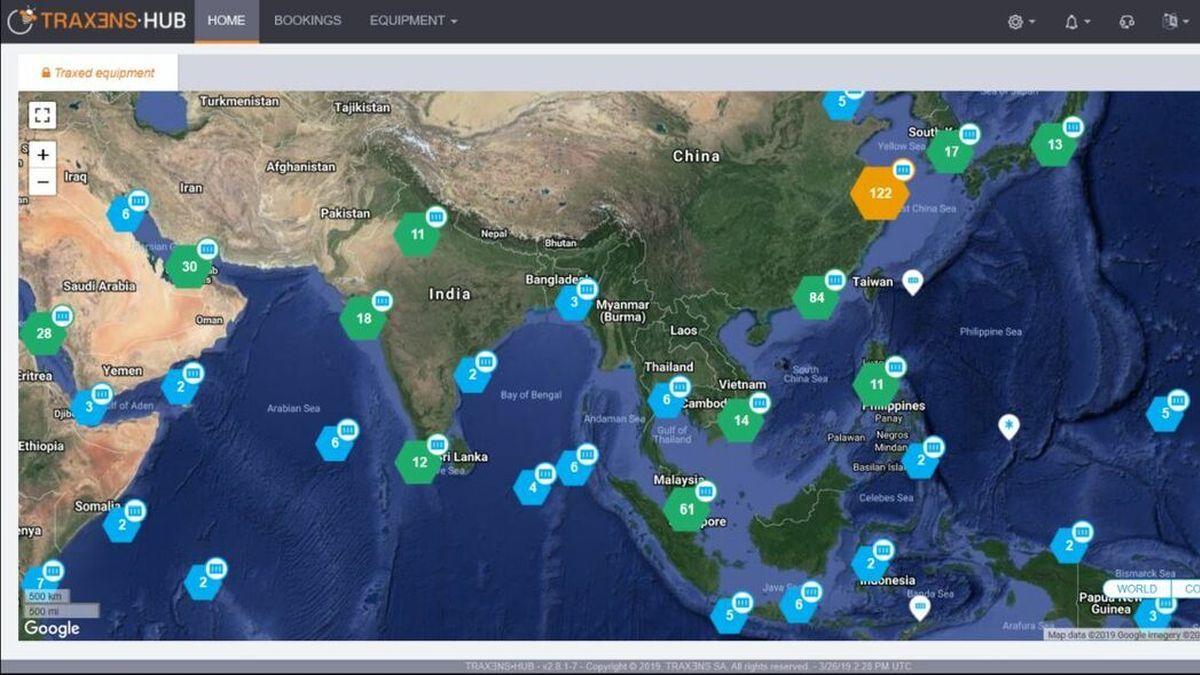Click the orange 122 cluster near China
1200x675 pixels.
point(880,194)
